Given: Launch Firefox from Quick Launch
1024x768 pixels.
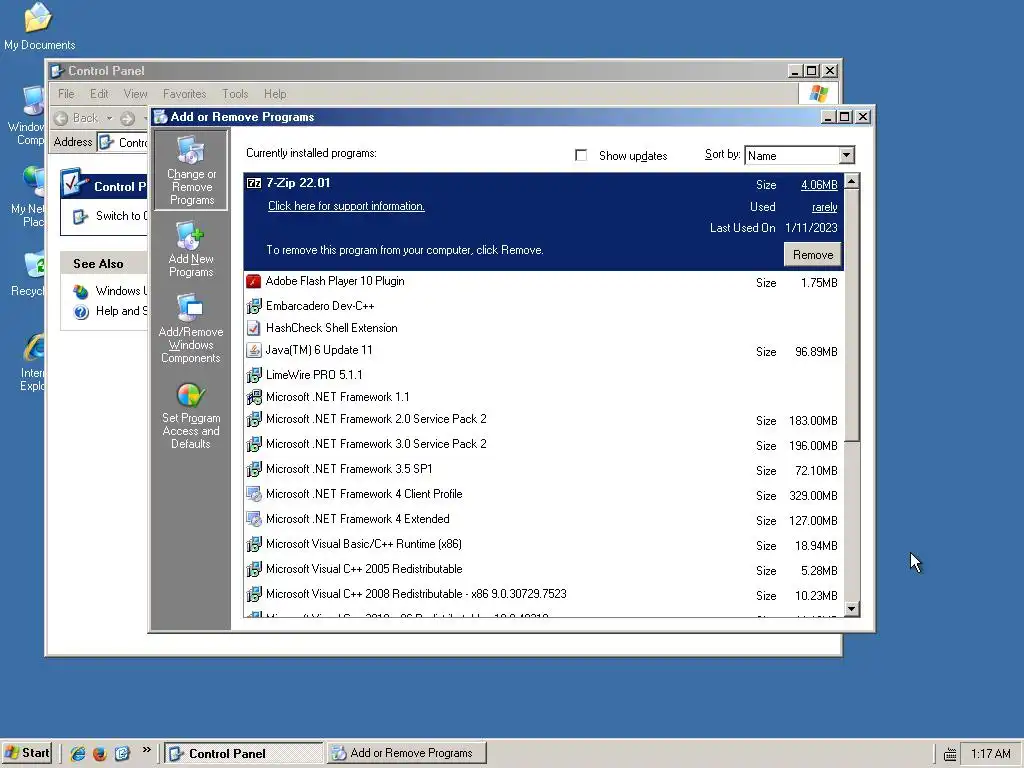Looking at the screenshot, I should [99, 753].
